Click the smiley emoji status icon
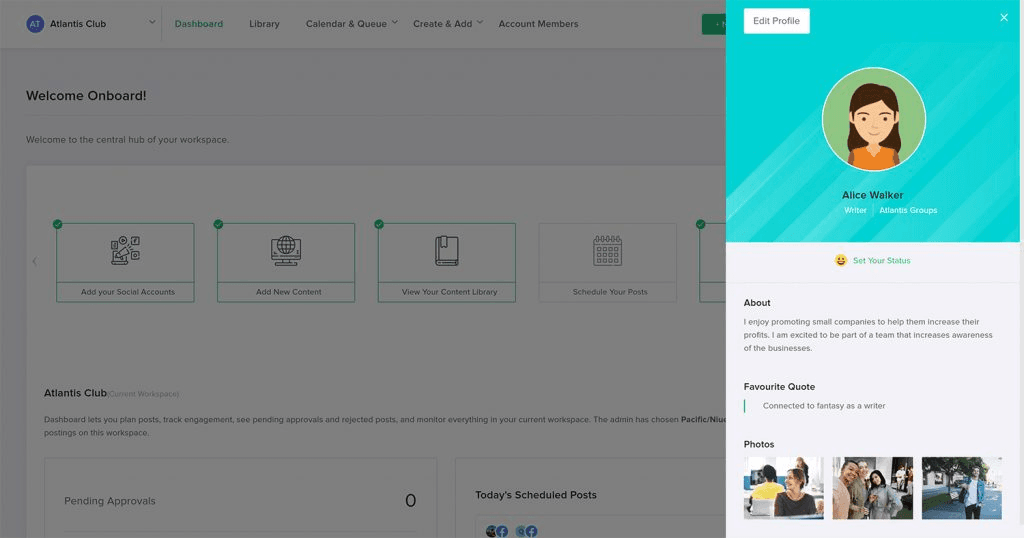This screenshot has height=538, width=1024. 840,260
